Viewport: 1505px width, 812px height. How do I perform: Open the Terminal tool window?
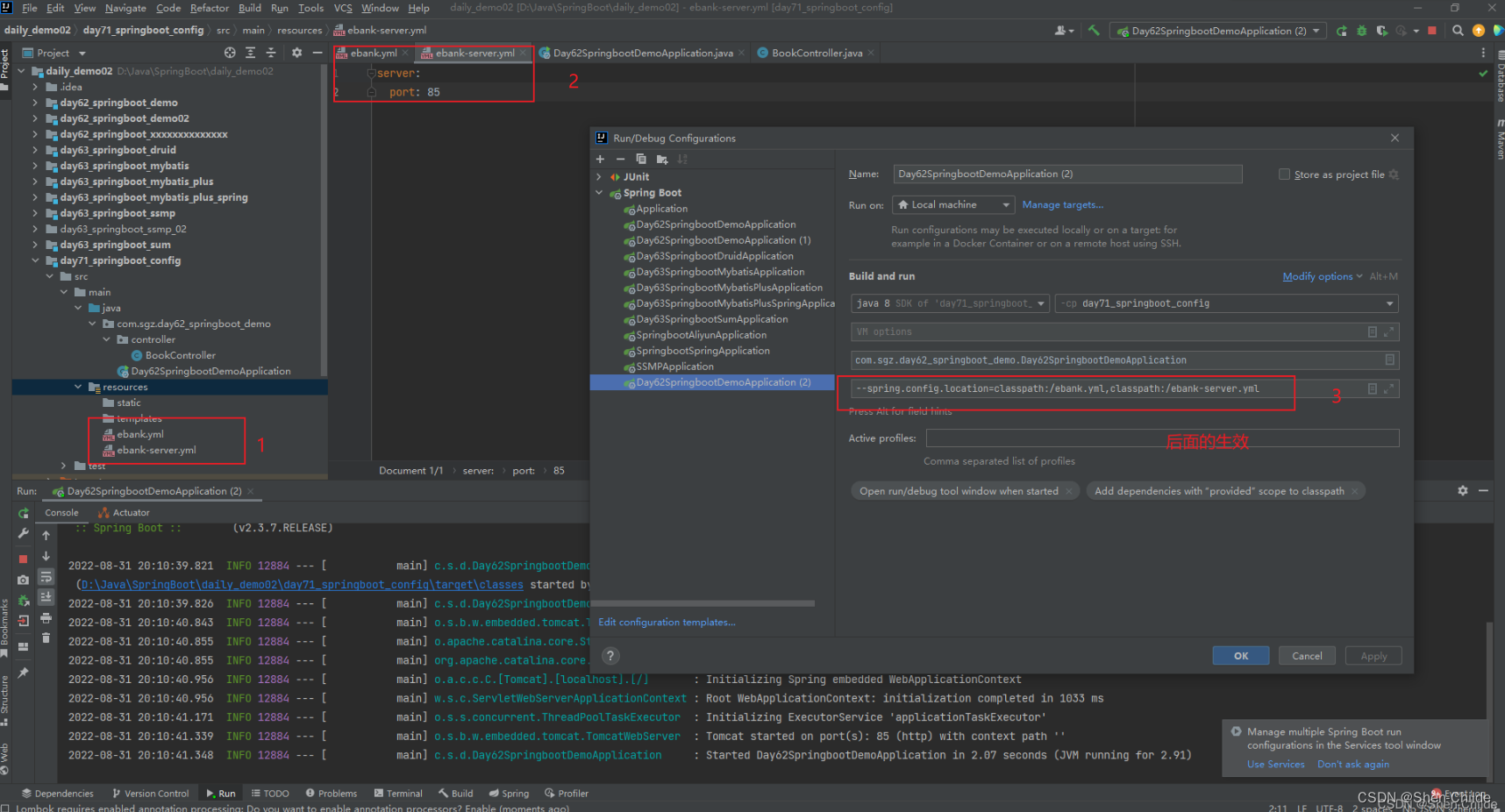(397, 794)
